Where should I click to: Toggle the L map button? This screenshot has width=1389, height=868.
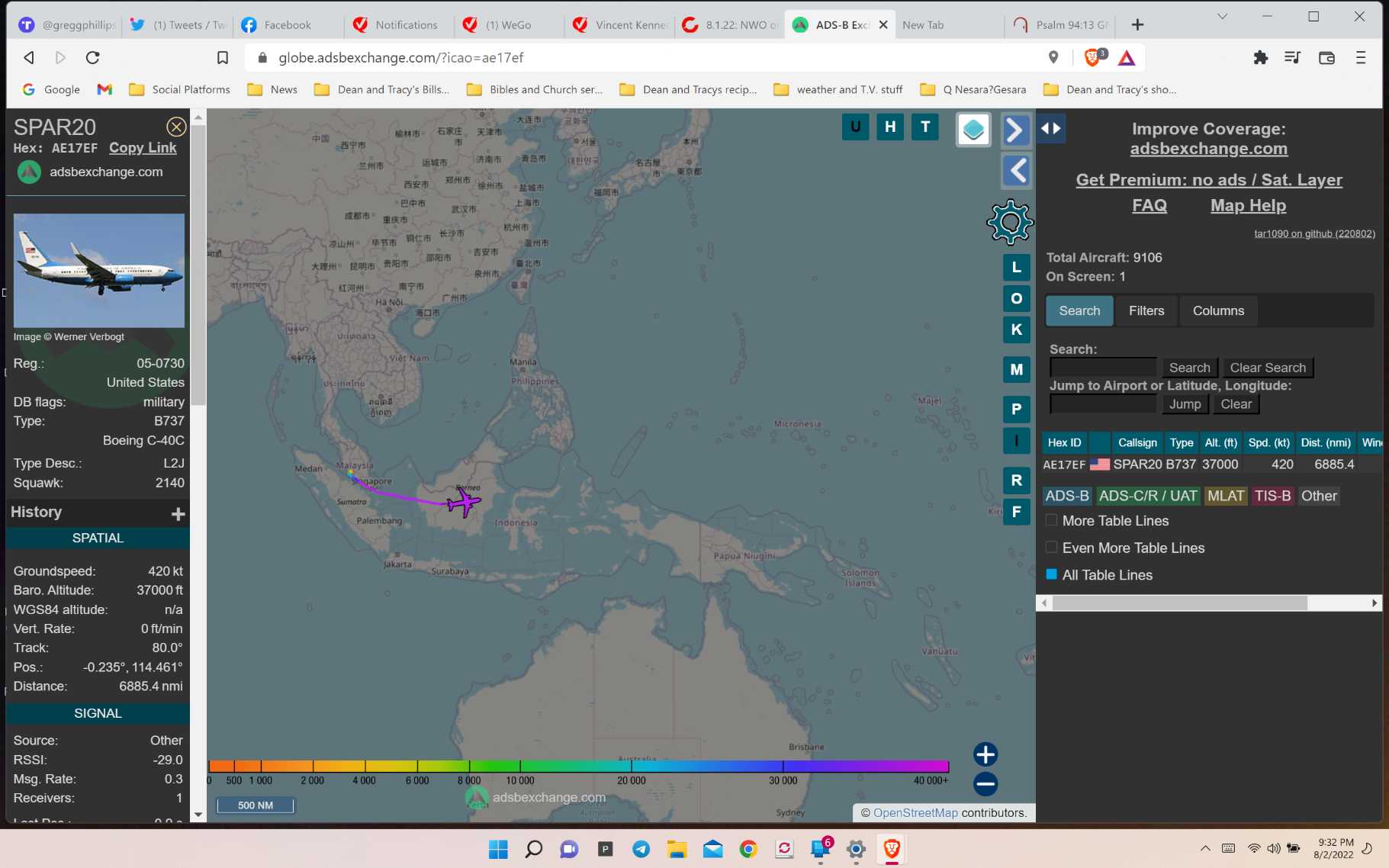click(1016, 267)
